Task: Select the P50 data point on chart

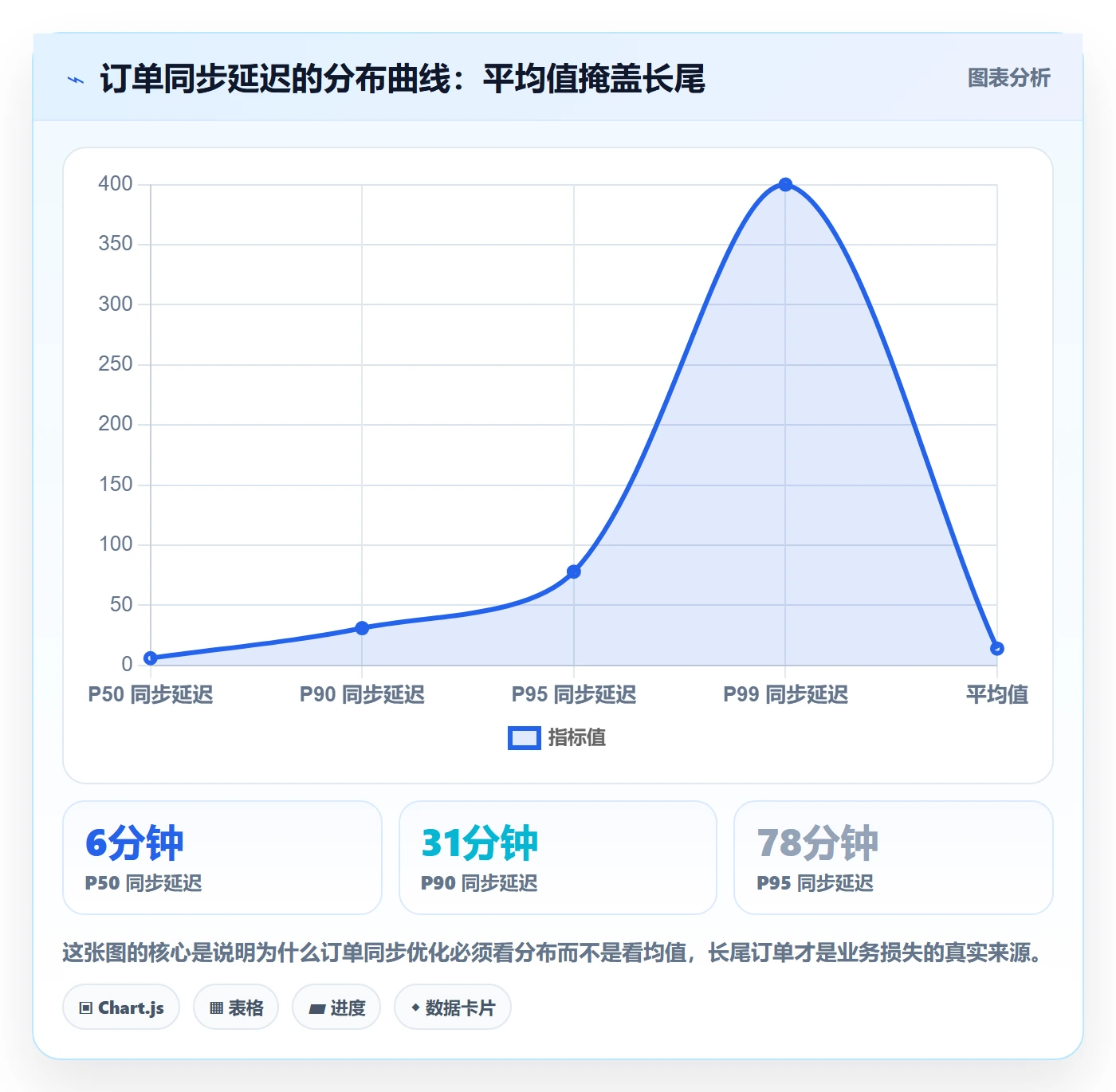Action: tap(151, 658)
